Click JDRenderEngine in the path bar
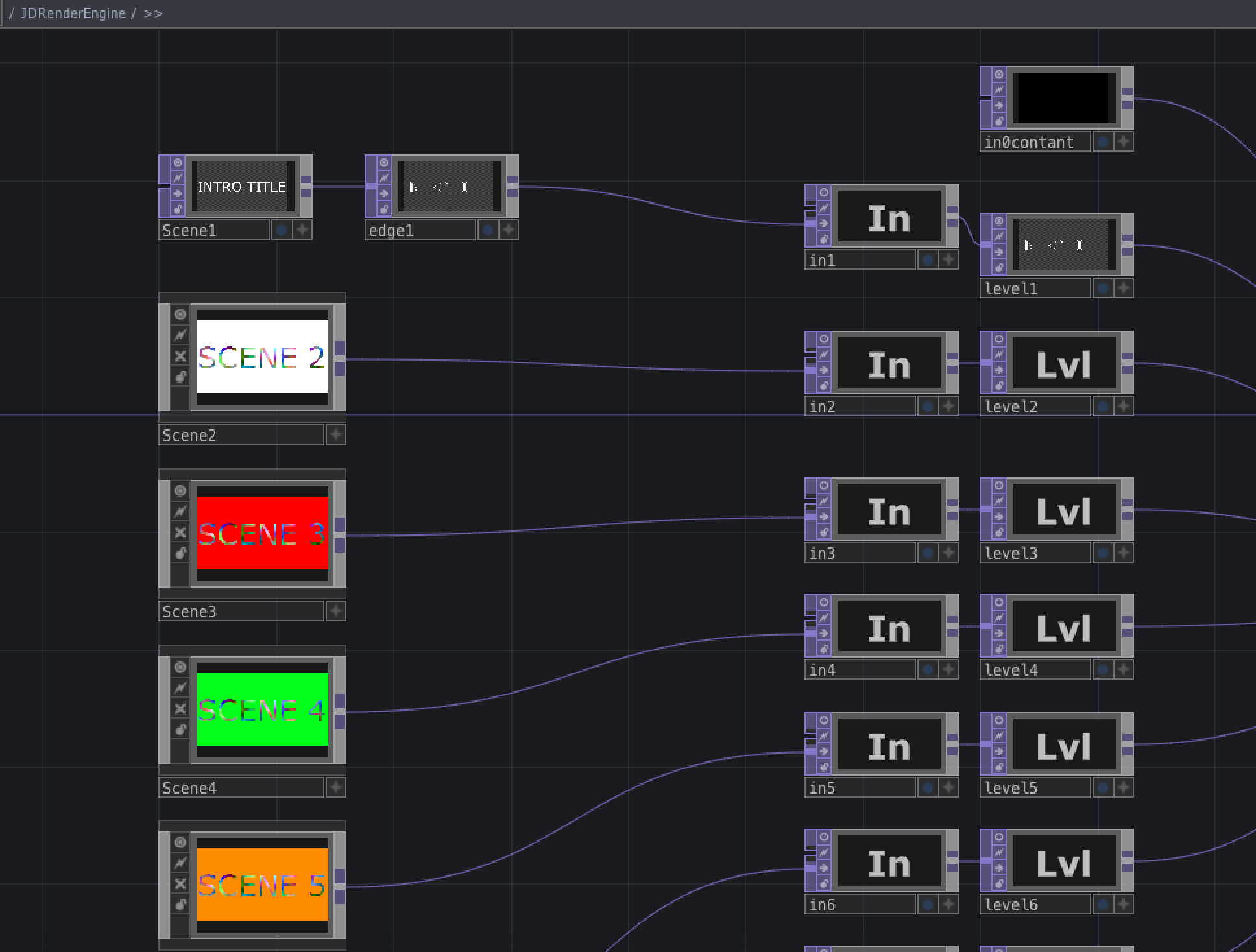 coord(73,13)
